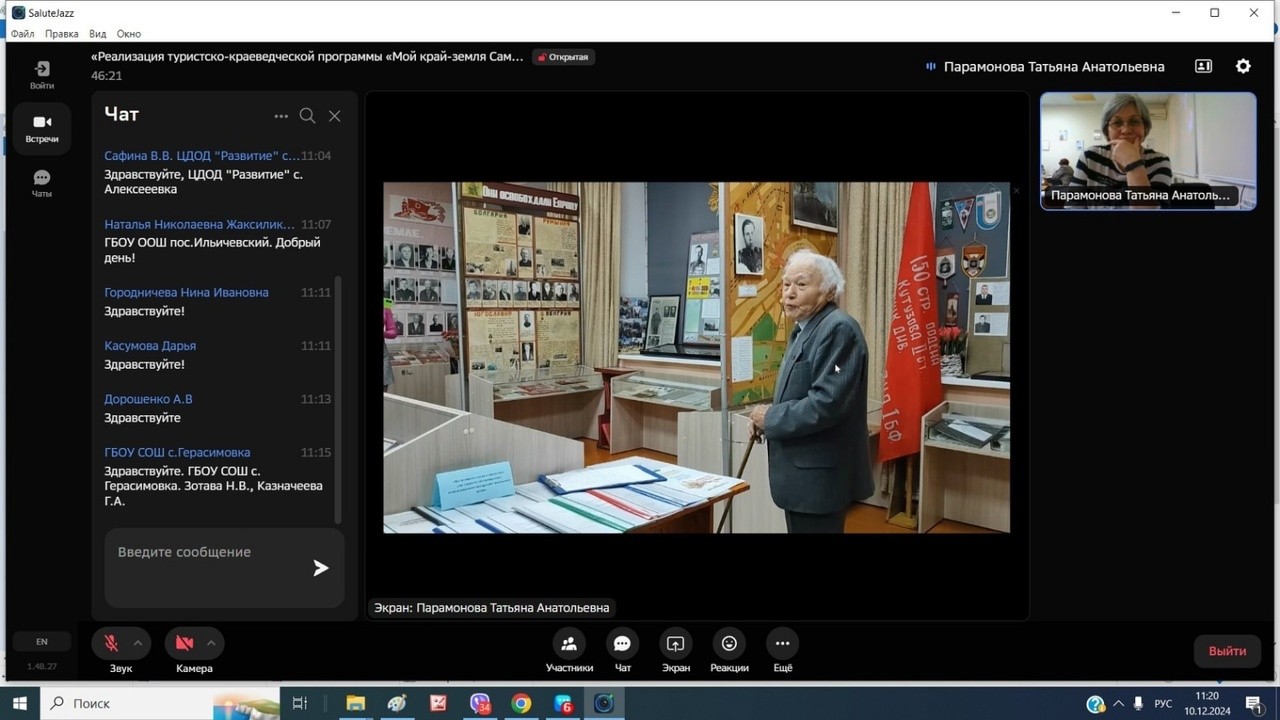
Task: Open the Ещё more options menu
Action: (782, 644)
